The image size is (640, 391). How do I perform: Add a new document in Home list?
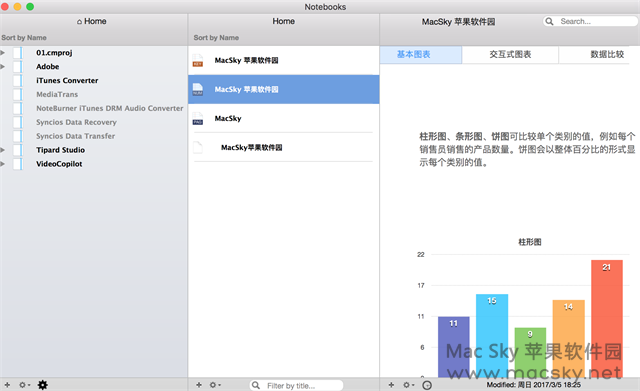(199, 385)
